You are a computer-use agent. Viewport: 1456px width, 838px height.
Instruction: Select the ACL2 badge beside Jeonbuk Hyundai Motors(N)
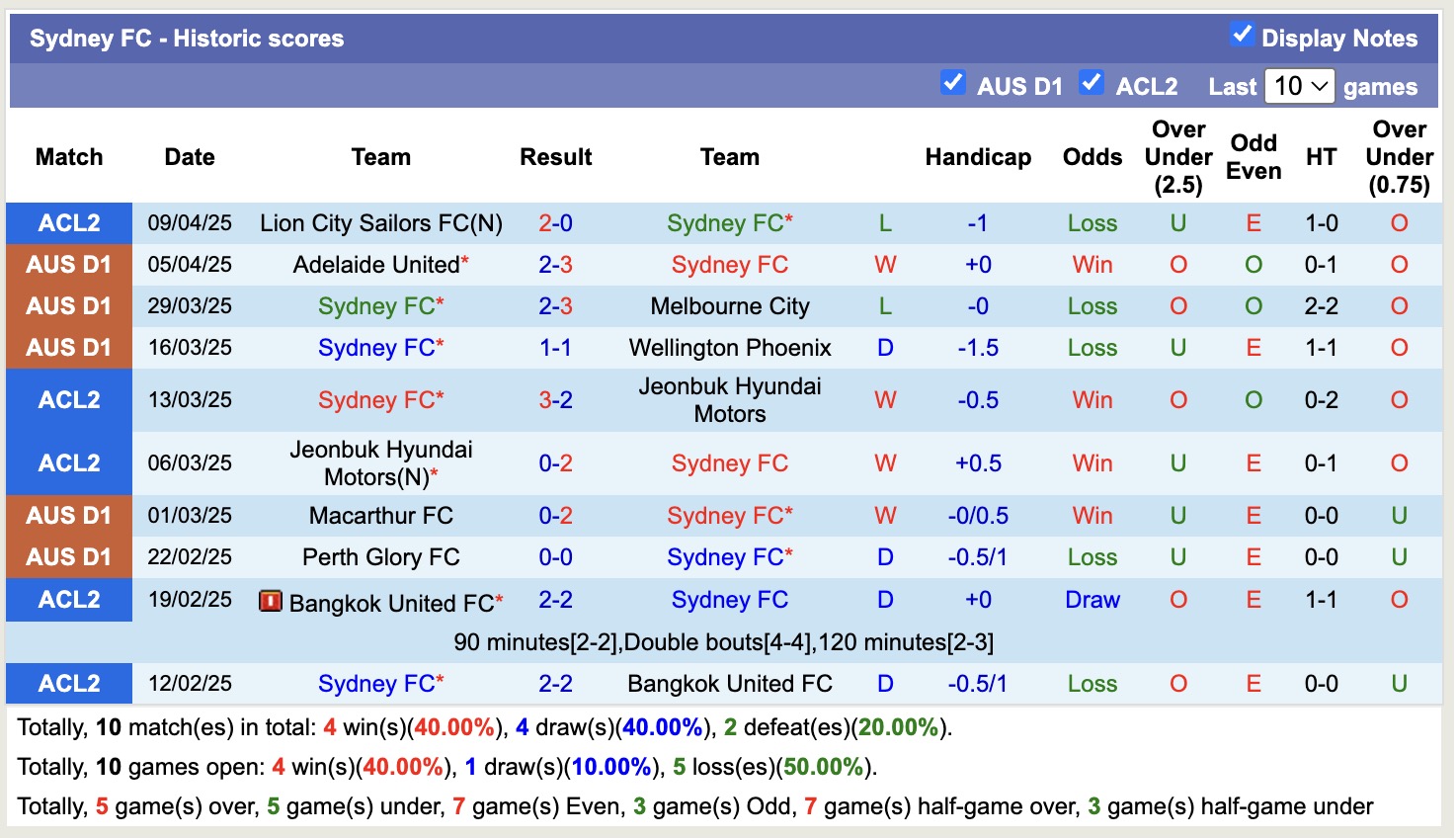[68, 462]
